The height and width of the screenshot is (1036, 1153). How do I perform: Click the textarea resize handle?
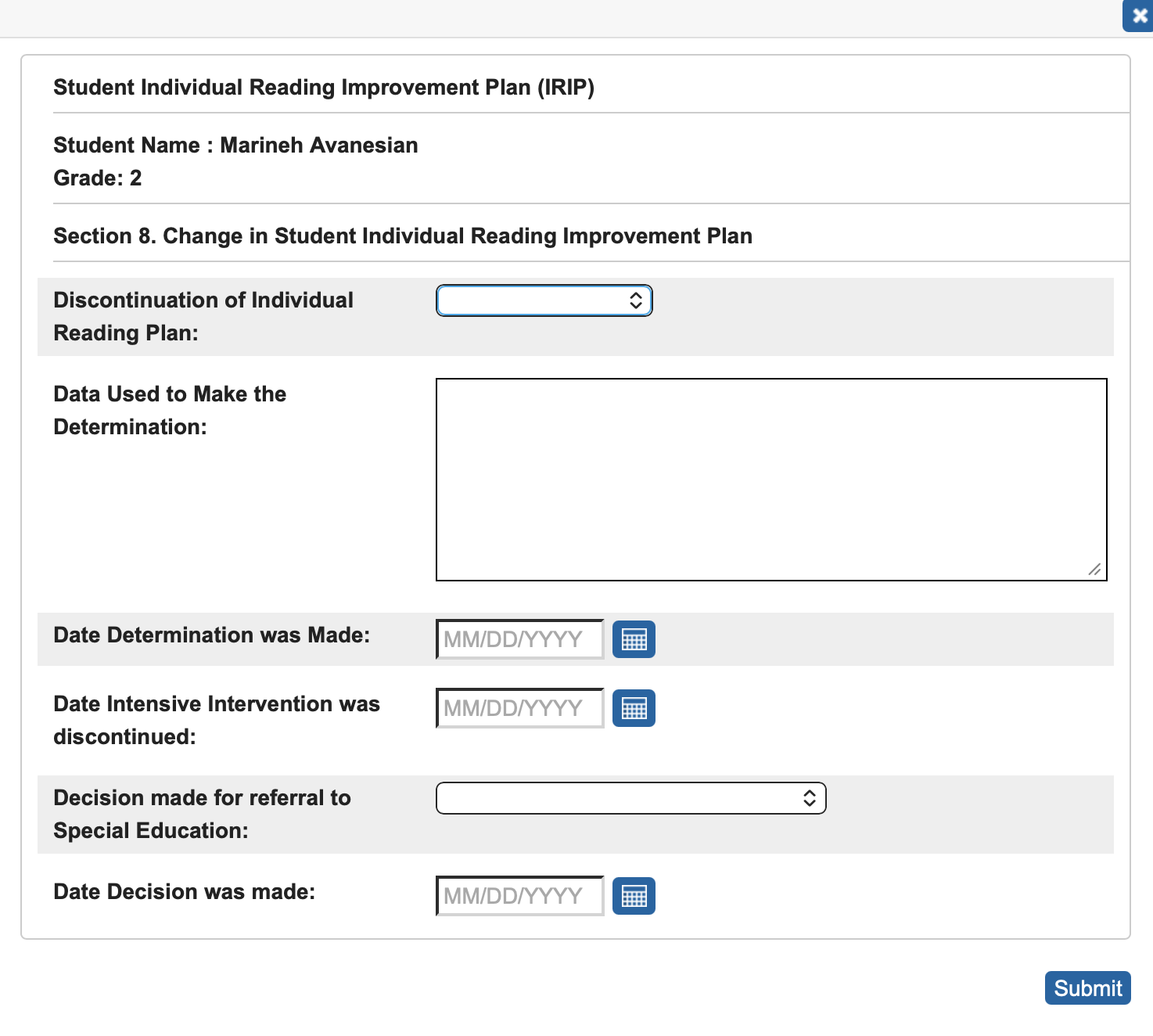[1095, 570]
